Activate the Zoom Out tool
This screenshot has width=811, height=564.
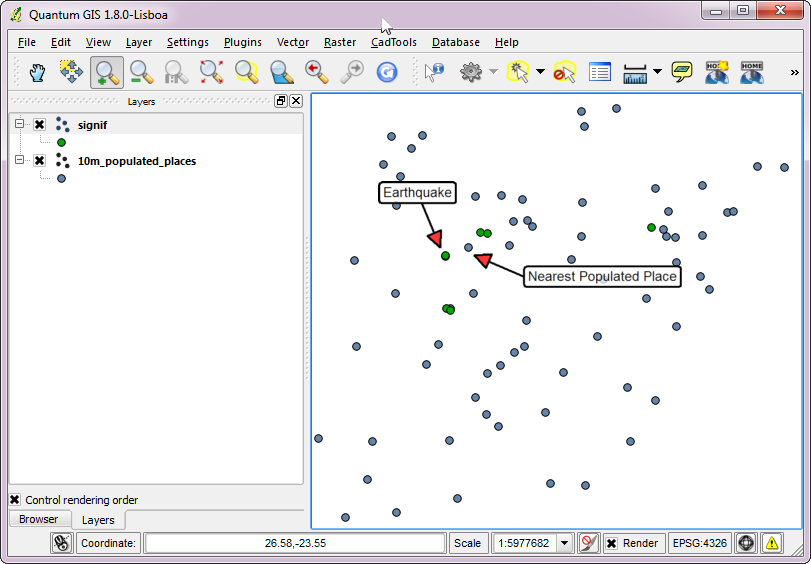click(141, 72)
